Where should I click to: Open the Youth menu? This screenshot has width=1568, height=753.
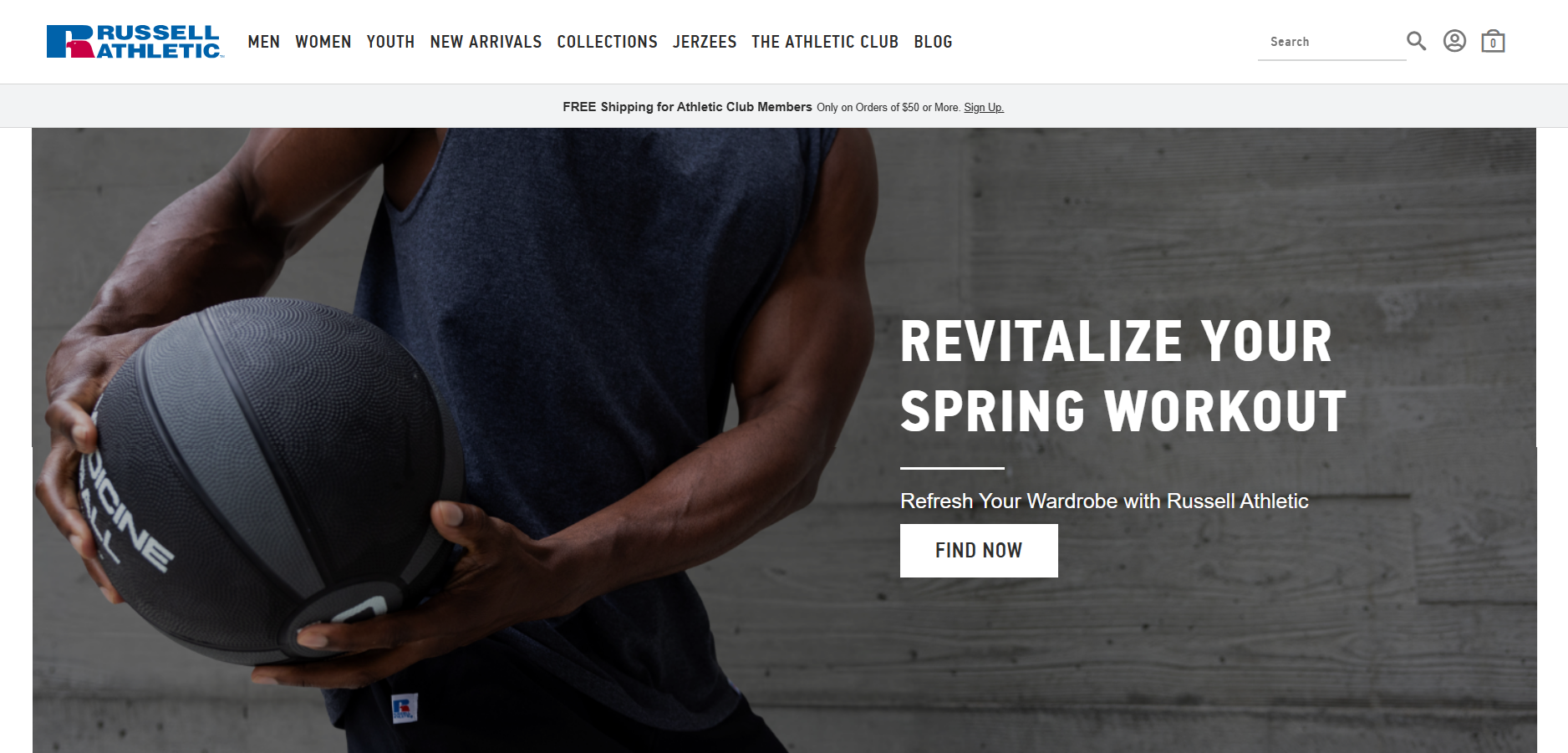point(390,42)
